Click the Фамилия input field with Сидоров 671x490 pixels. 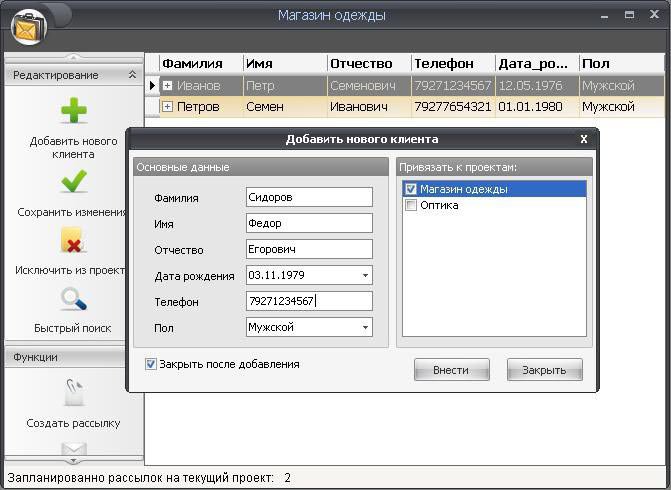click(309, 197)
